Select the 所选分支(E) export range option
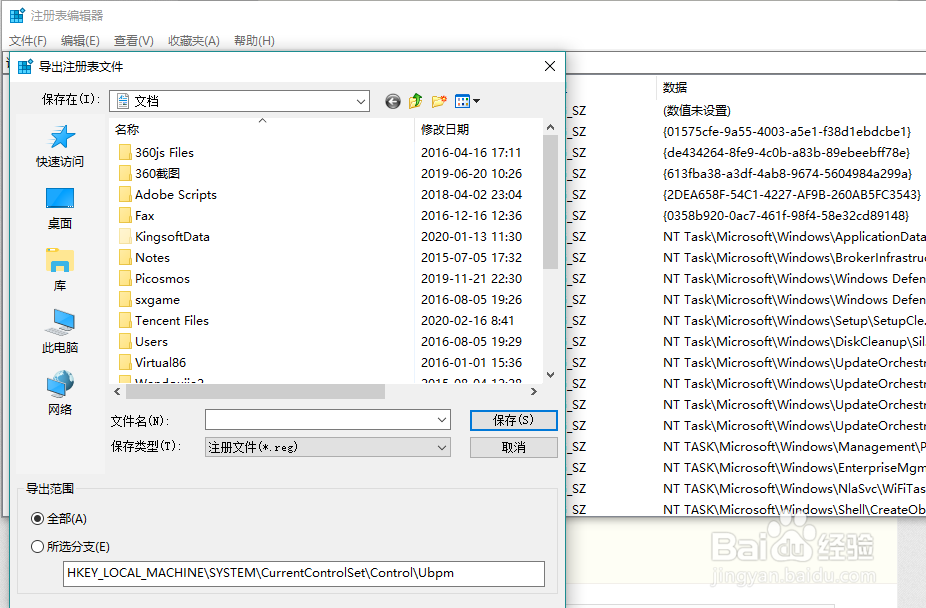 [70, 547]
